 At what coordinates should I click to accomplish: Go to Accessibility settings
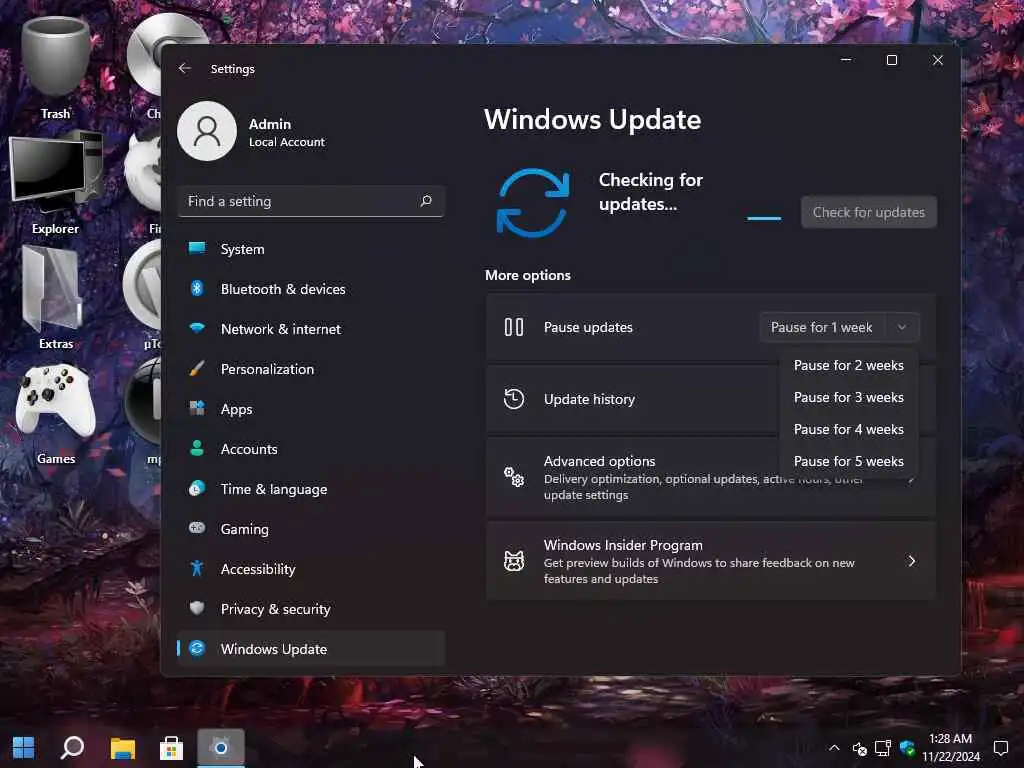(x=311, y=569)
